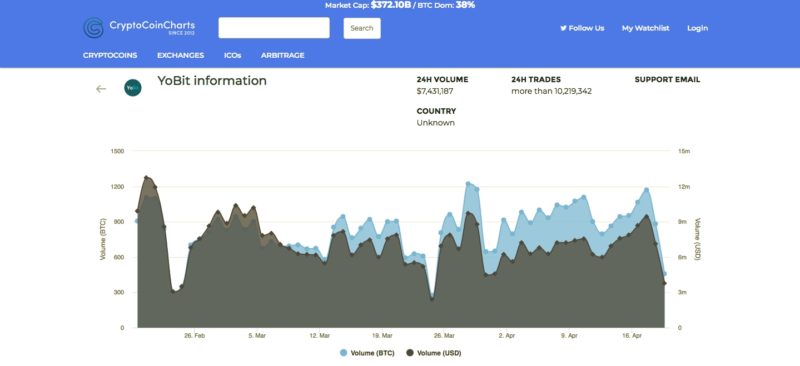
Task: Click the 9. Apr axis label
Action: pyautogui.click(x=569, y=336)
